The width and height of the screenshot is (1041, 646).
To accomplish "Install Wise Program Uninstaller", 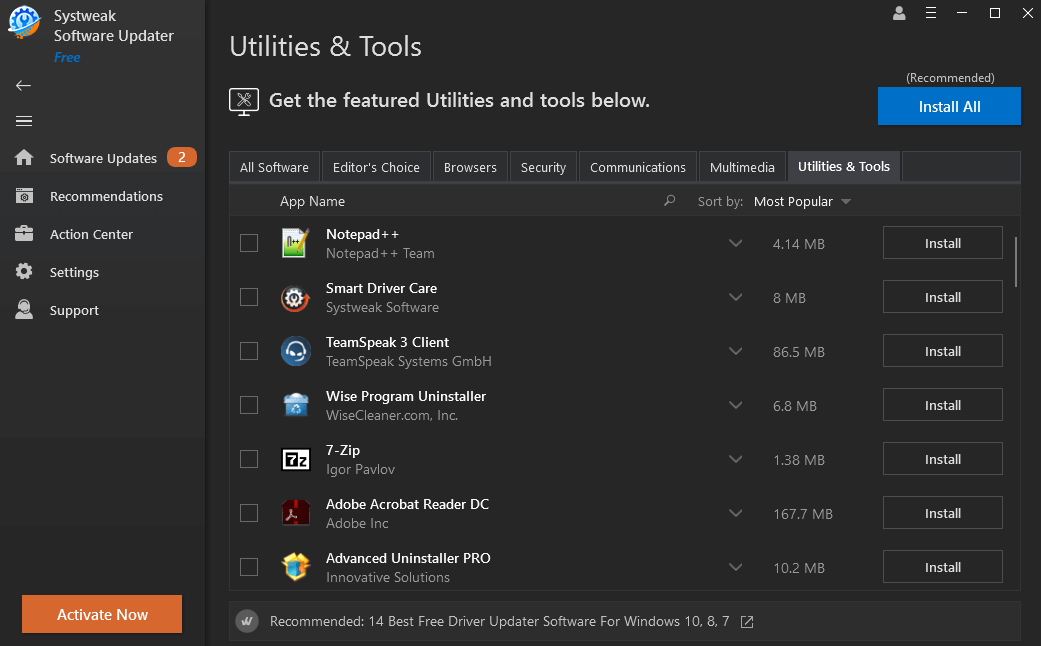I will (942, 405).
